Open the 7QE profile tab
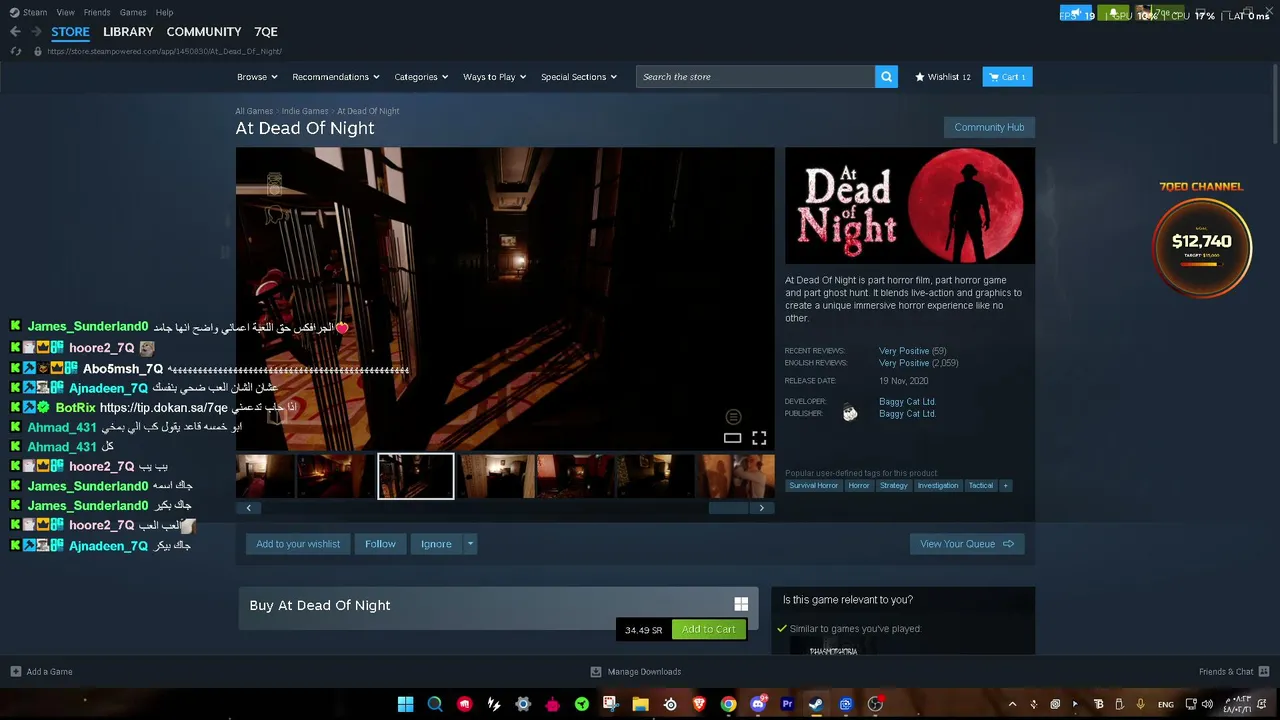The image size is (1280, 720). 266,32
